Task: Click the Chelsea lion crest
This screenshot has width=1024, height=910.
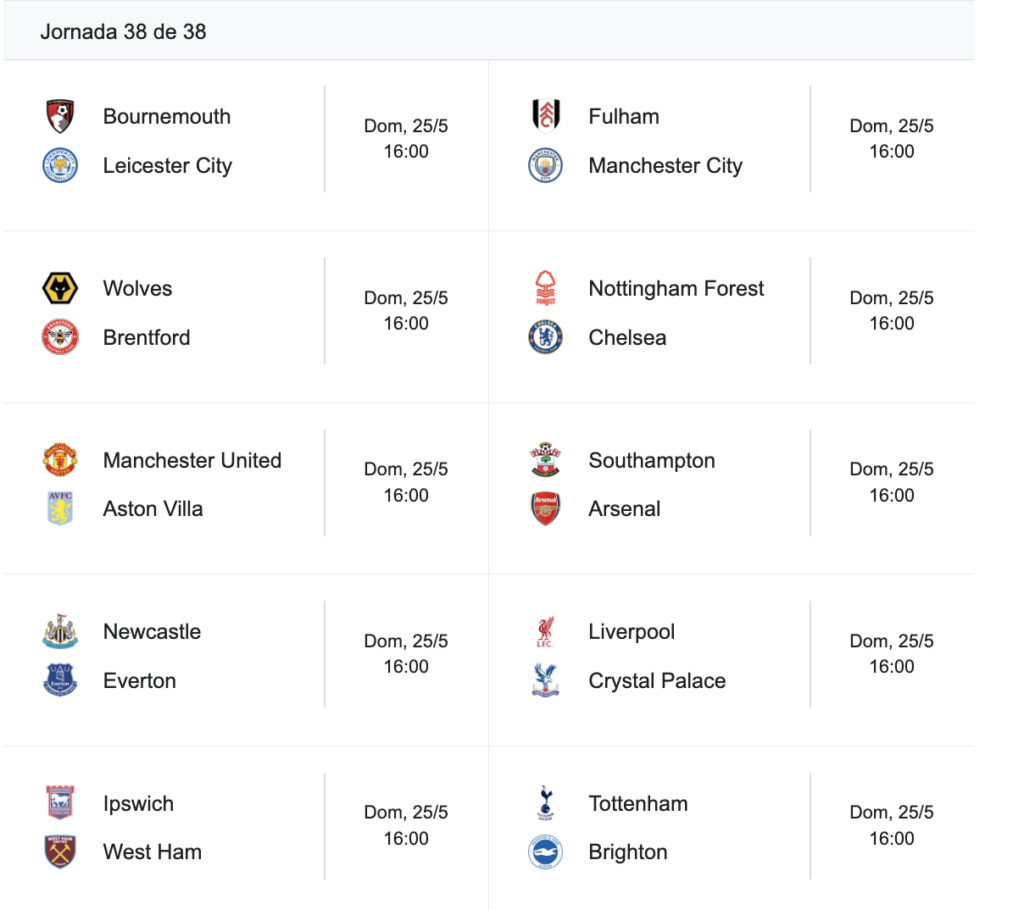Action: tap(545, 337)
